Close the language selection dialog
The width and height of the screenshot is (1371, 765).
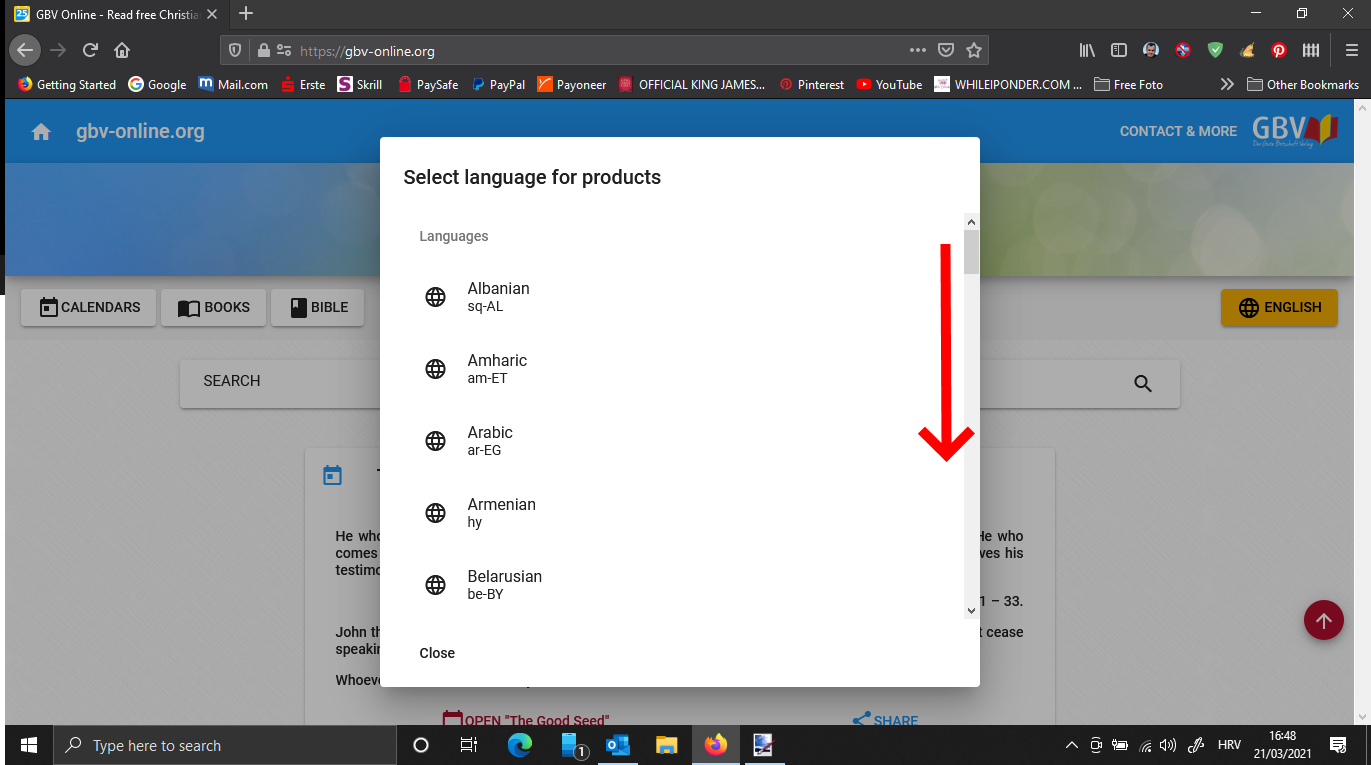pyautogui.click(x=437, y=653)
